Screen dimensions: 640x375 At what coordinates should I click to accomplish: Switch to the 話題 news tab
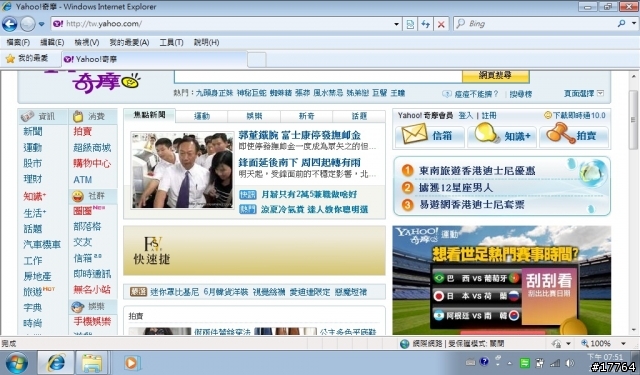(x=359, y=116)
